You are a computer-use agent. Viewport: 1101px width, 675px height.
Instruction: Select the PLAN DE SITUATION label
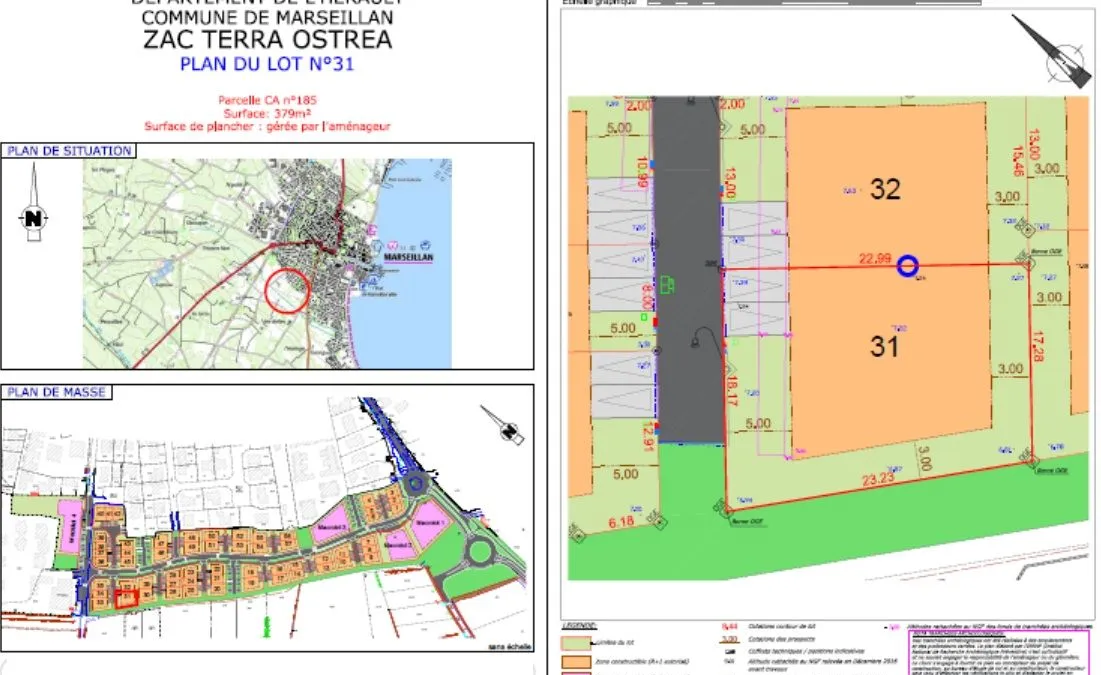coord(69,150)
